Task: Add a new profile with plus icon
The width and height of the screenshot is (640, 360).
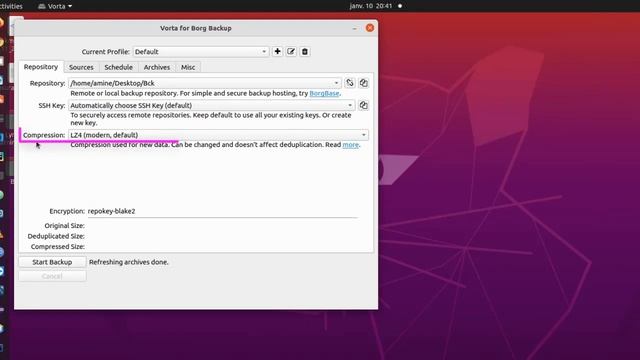Action: (278, 51)
